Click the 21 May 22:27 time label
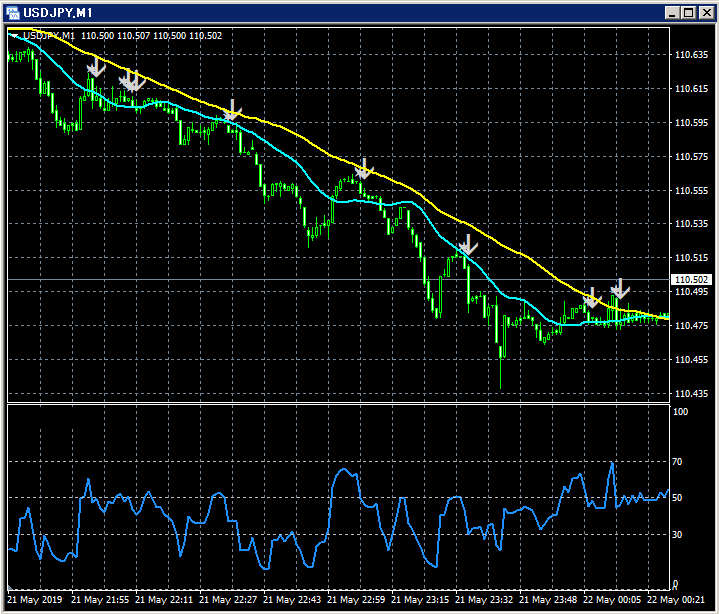This screenshot has height=614, width=719. [228, 600]
